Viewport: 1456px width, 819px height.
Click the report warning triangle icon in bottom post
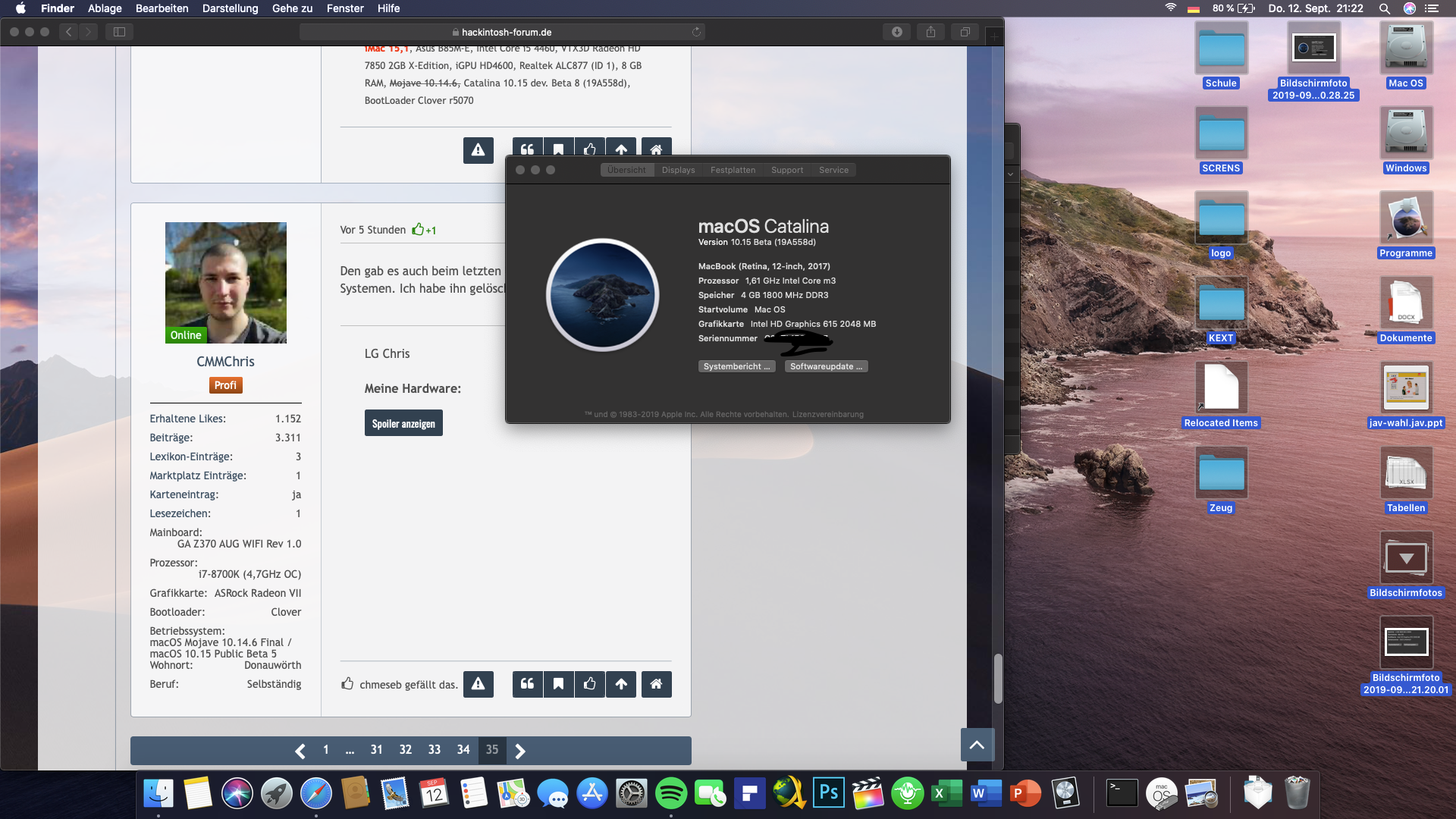(478, 684)
